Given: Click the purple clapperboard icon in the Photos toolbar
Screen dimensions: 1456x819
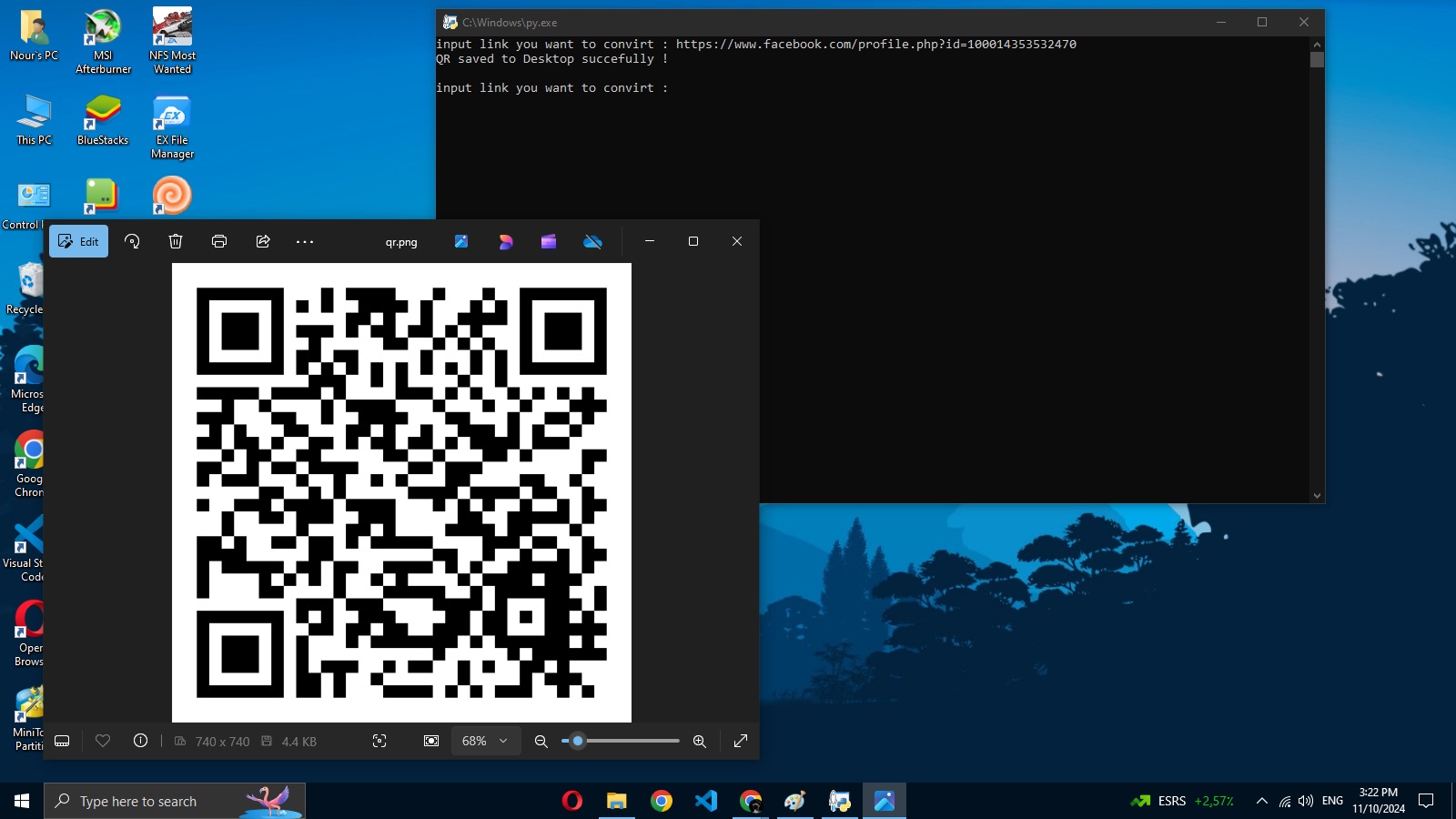Looking at the screenshot, I should (549, 241).
